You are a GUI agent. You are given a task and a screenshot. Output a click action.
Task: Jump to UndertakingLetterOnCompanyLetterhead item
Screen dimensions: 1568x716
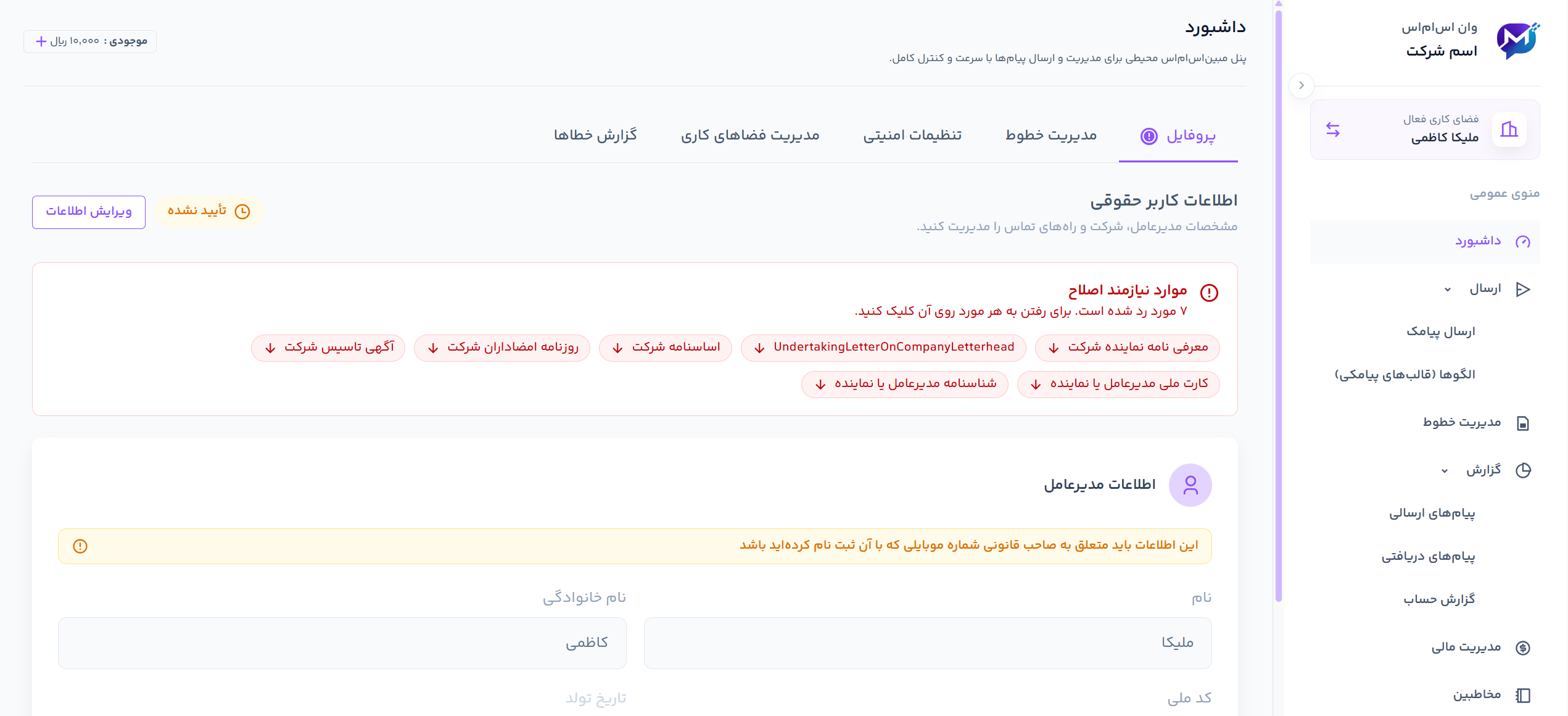click(x=883, y=348)
